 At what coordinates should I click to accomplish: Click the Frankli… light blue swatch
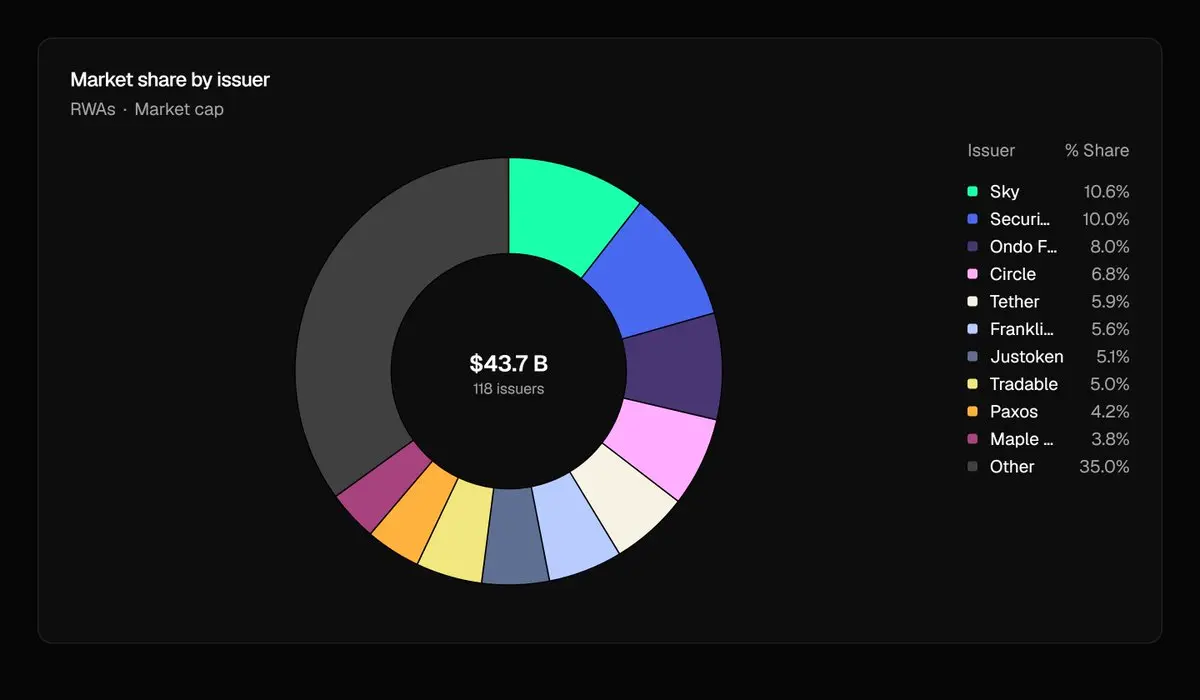pyautogui.click(x=972, y=329)
